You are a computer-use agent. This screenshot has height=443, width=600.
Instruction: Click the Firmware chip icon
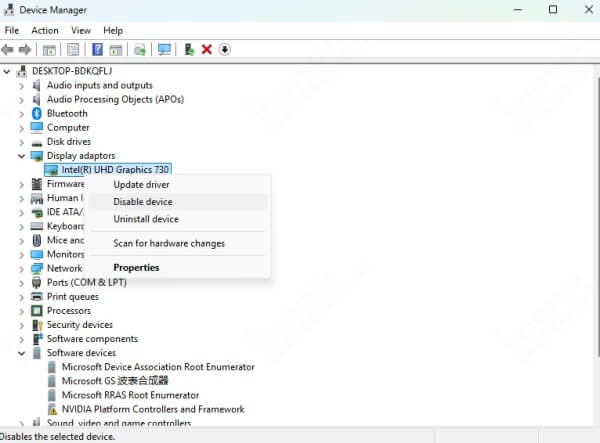point(37,184)
